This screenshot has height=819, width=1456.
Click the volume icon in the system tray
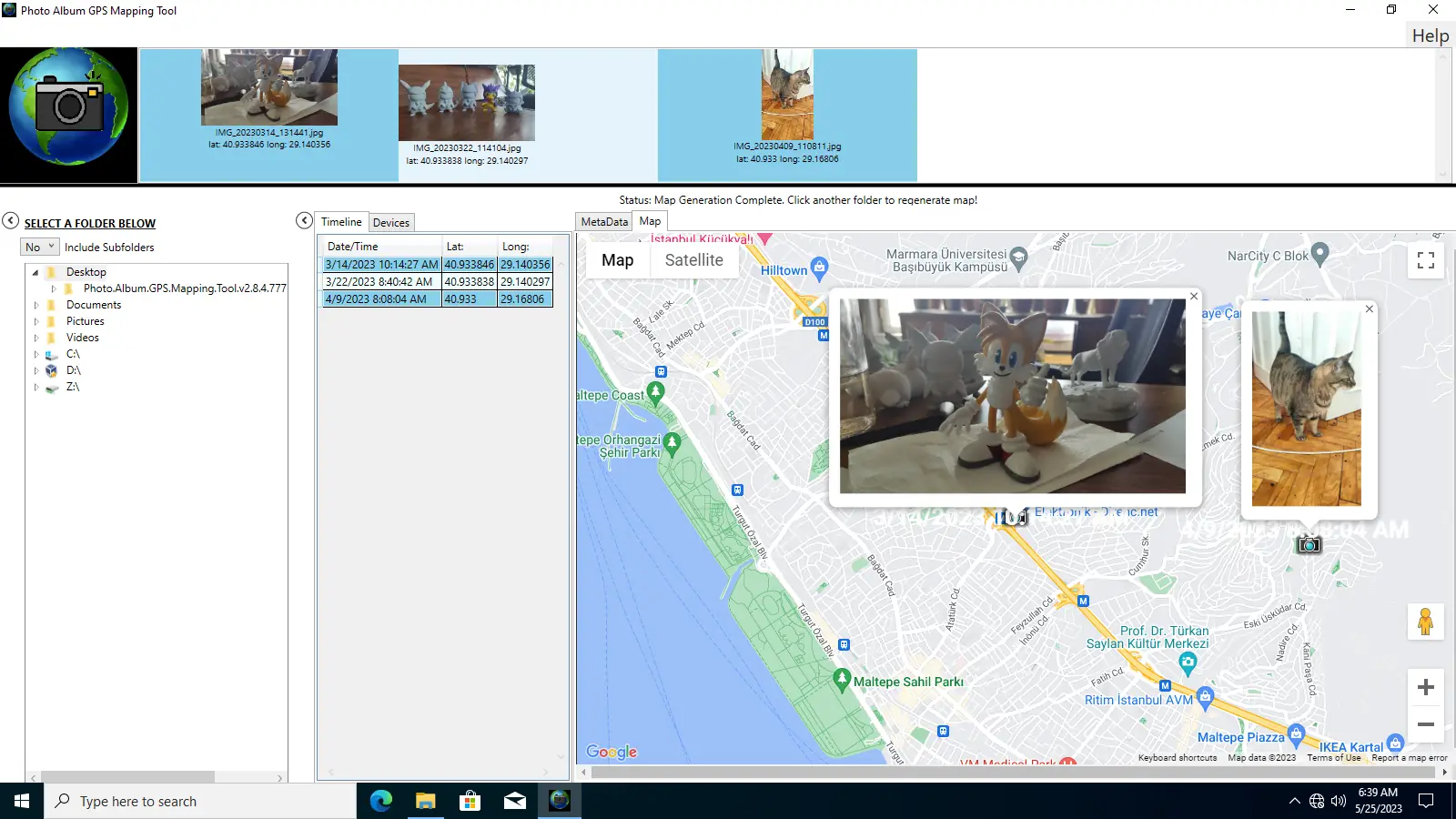click(x=1339, y=801)
